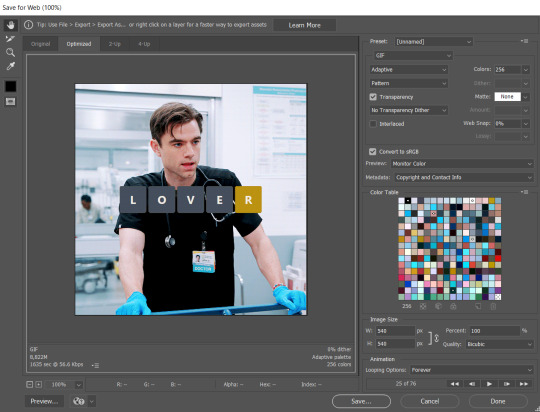The height and width of the screenshot is (412, 540).
Task: Open the download speed preview menu icon
Action: tap(96, 365)
